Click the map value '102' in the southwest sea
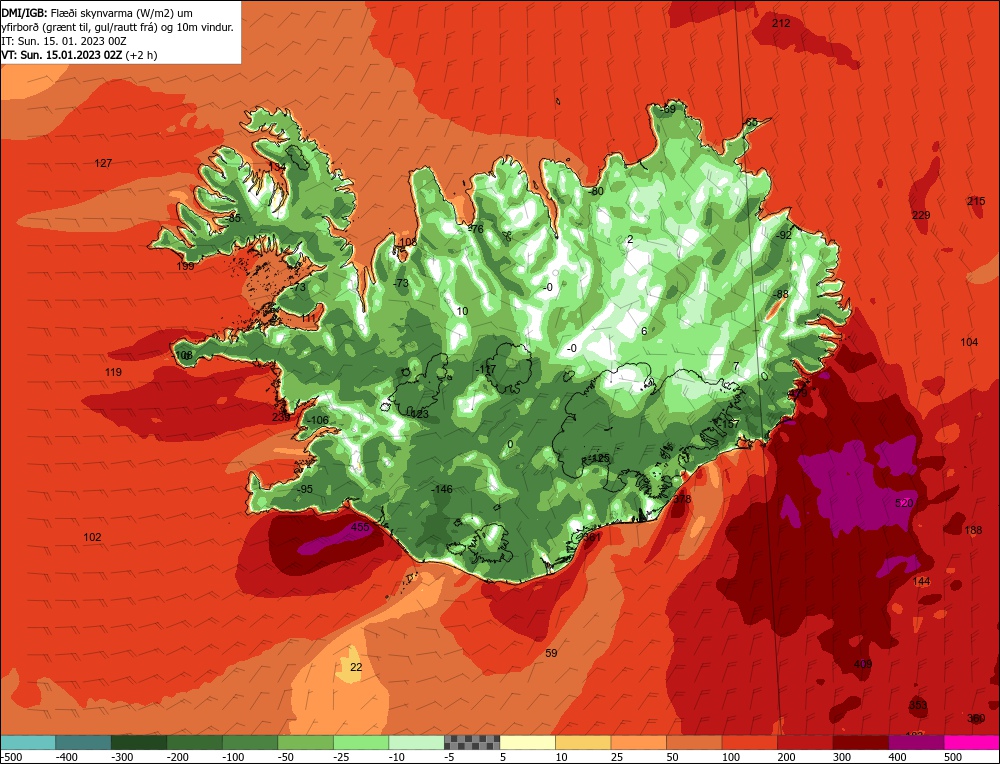The width and height of the screenshot is (1000, 764). point(92,537)
